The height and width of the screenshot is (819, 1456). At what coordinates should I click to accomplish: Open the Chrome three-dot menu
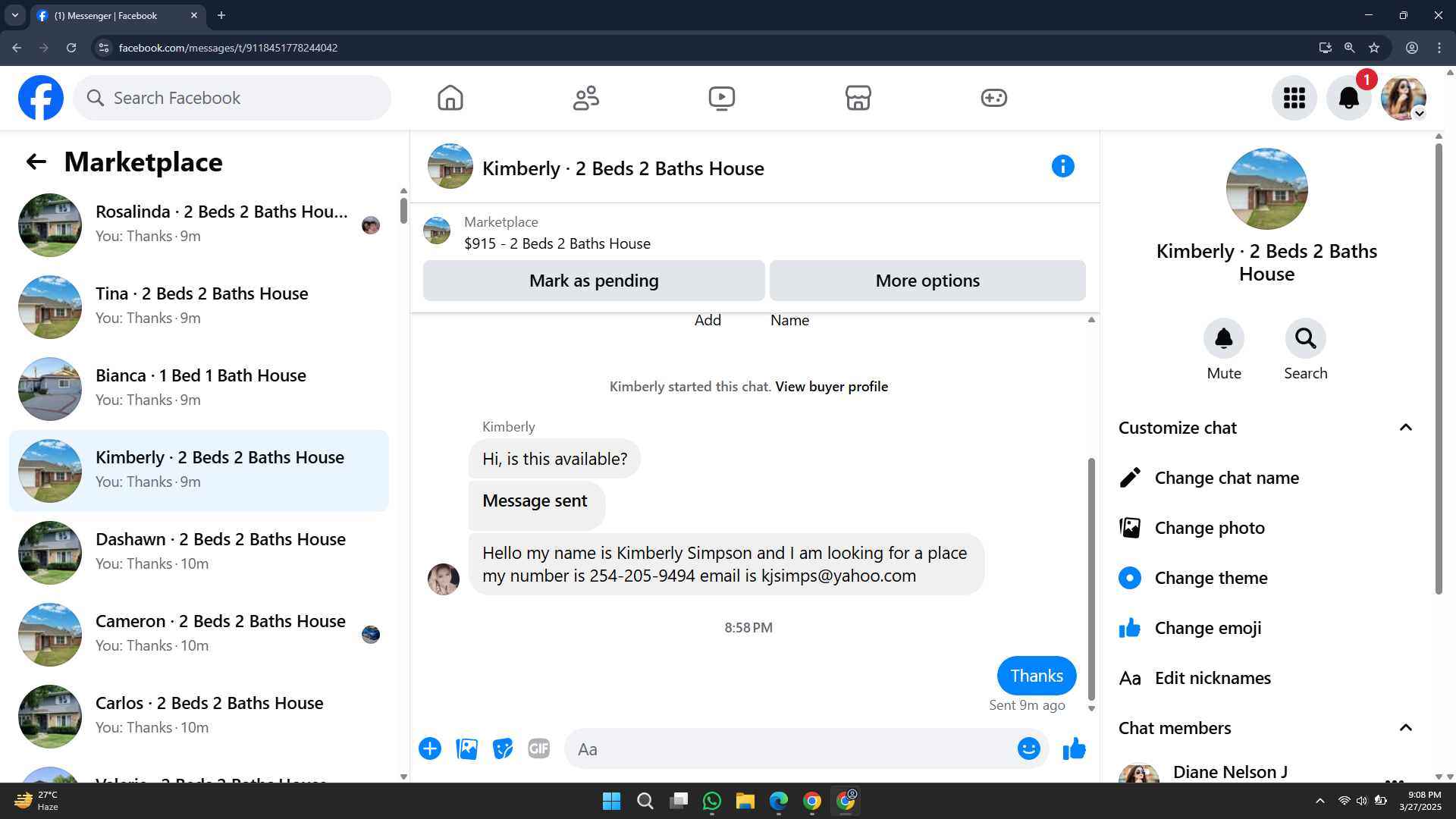[x=1439, y=48]
